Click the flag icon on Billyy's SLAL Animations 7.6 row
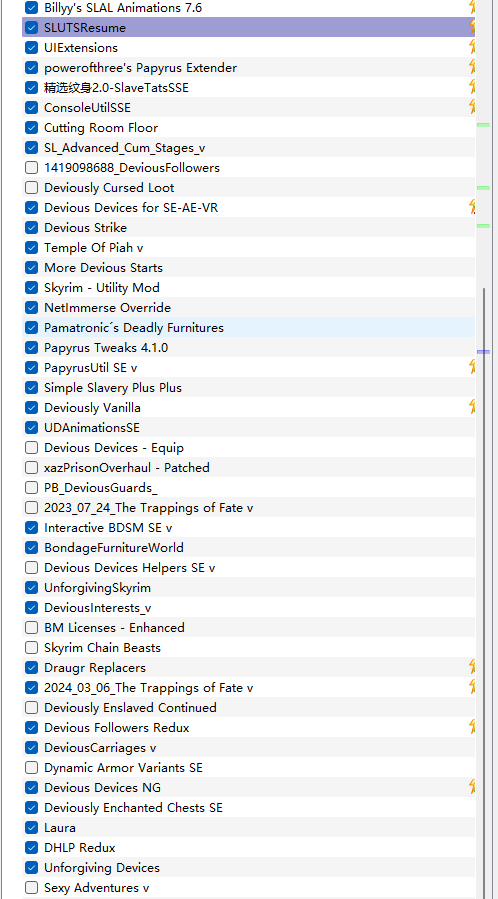Viewport: 498px width, 899px height. point(472,7)
